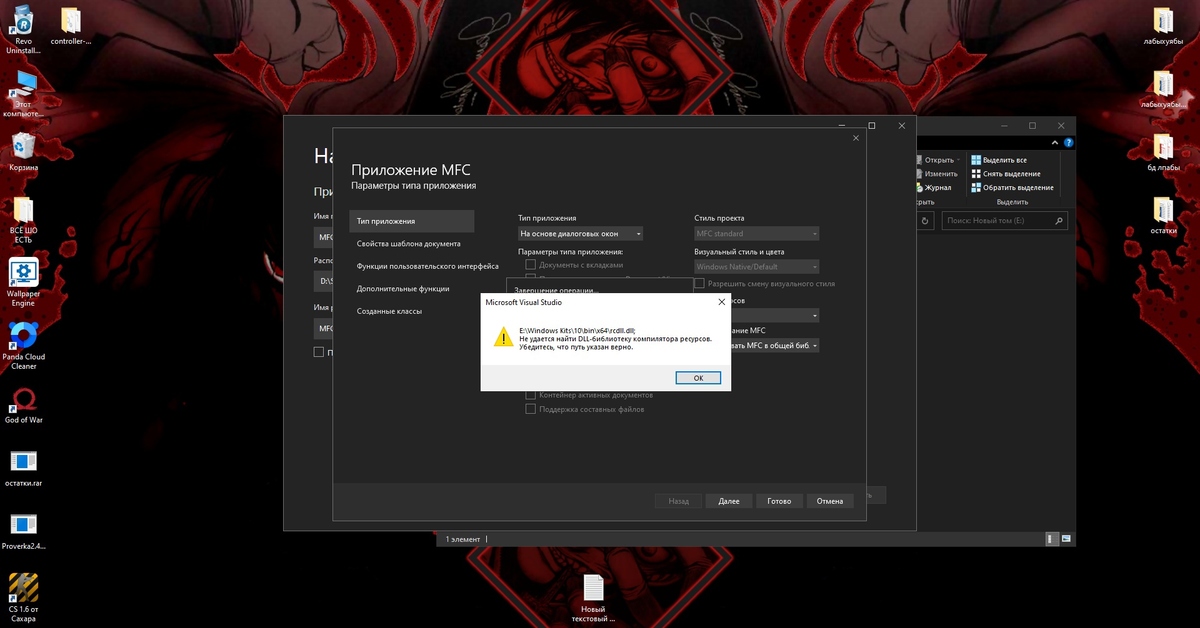Image resolution: width=1200 pixels, height=628 pixels.
Task: Open the Windows Native/Default style dropdown
Action: click(757, 267)
